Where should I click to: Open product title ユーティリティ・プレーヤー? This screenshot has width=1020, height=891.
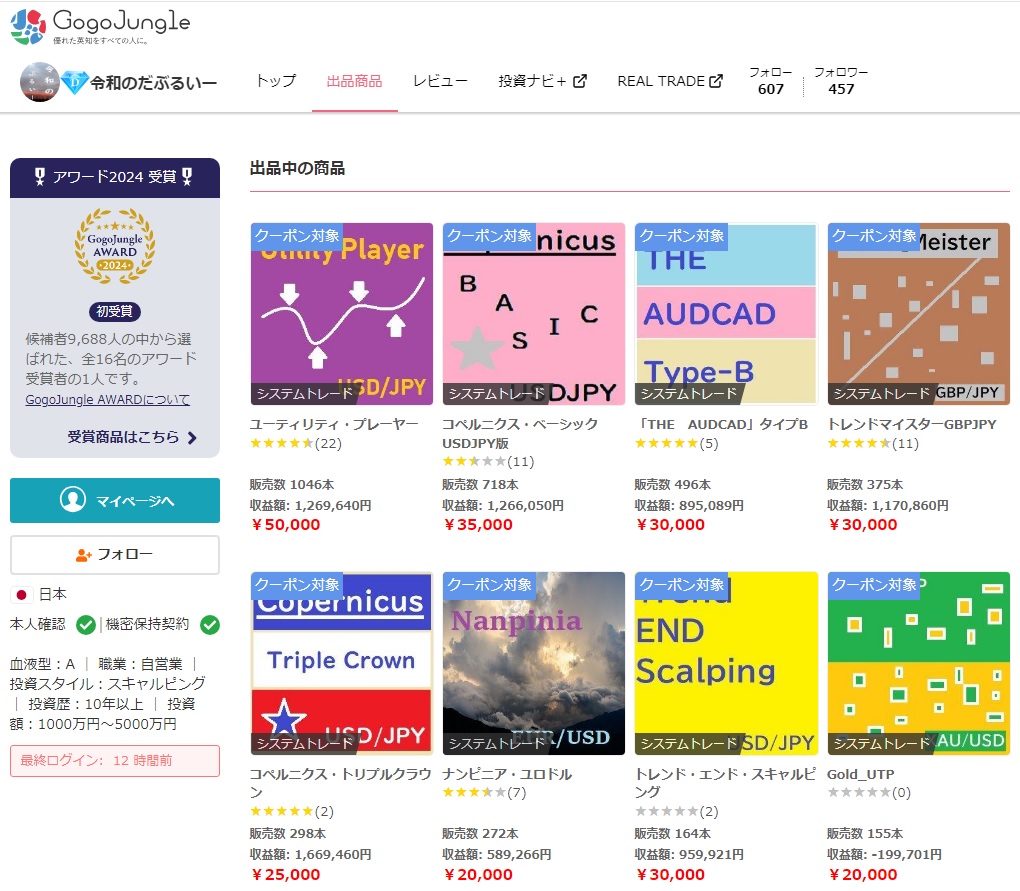pyautogui.click(x=334, y=424)
